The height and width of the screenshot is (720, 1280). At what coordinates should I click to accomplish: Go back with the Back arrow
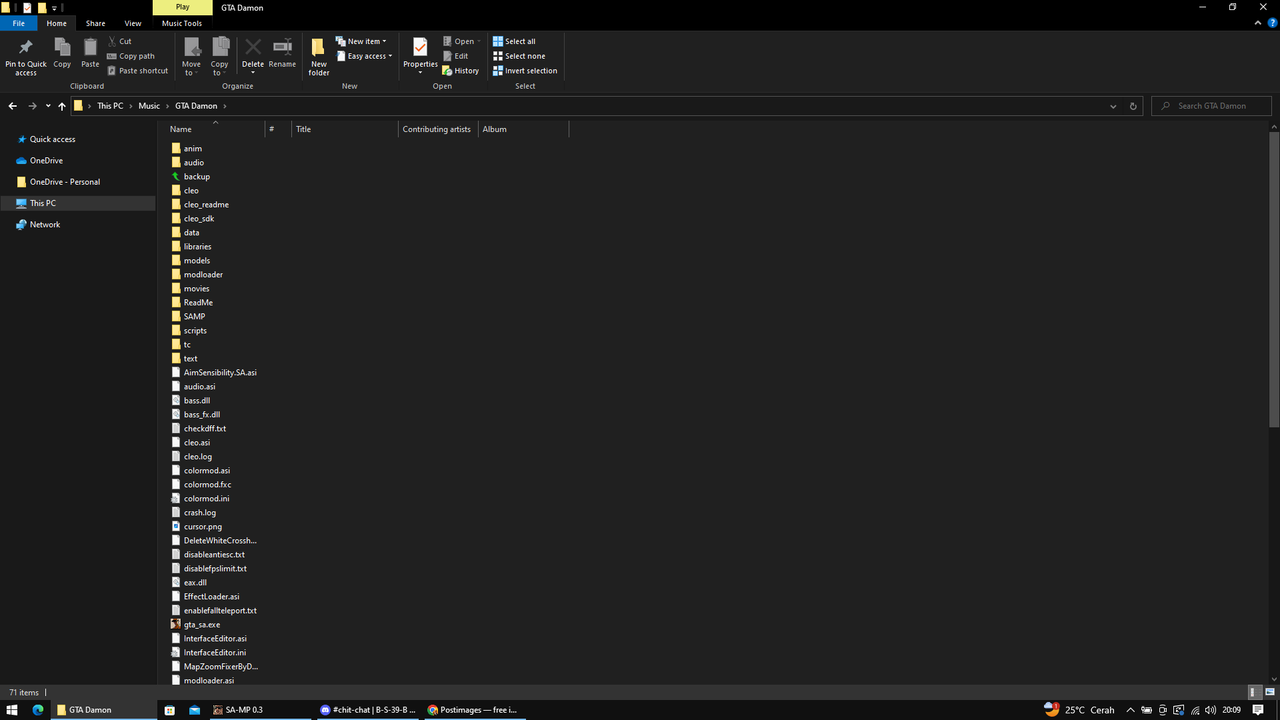13,106
